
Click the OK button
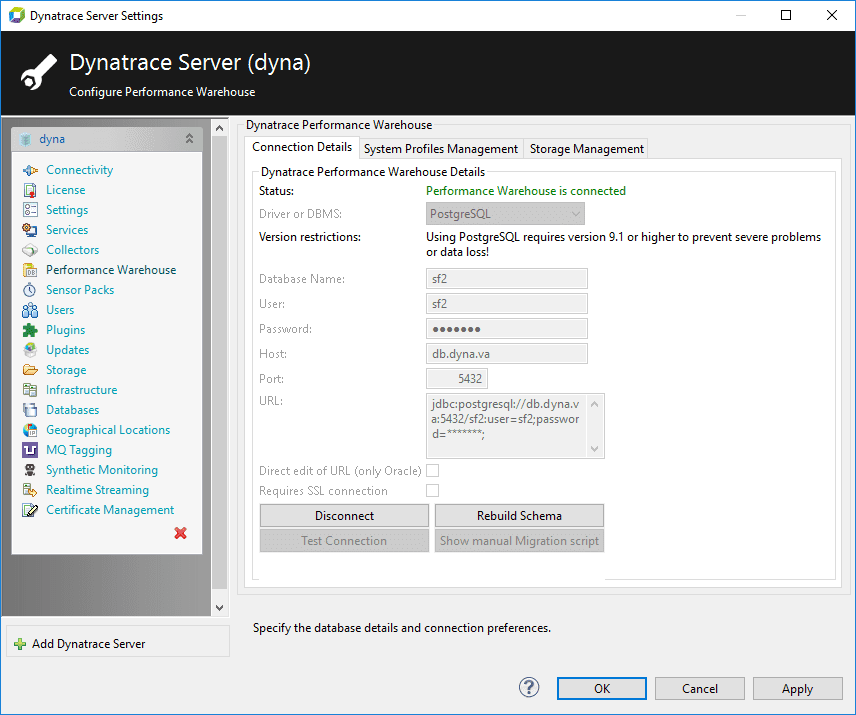pos(602,689)
